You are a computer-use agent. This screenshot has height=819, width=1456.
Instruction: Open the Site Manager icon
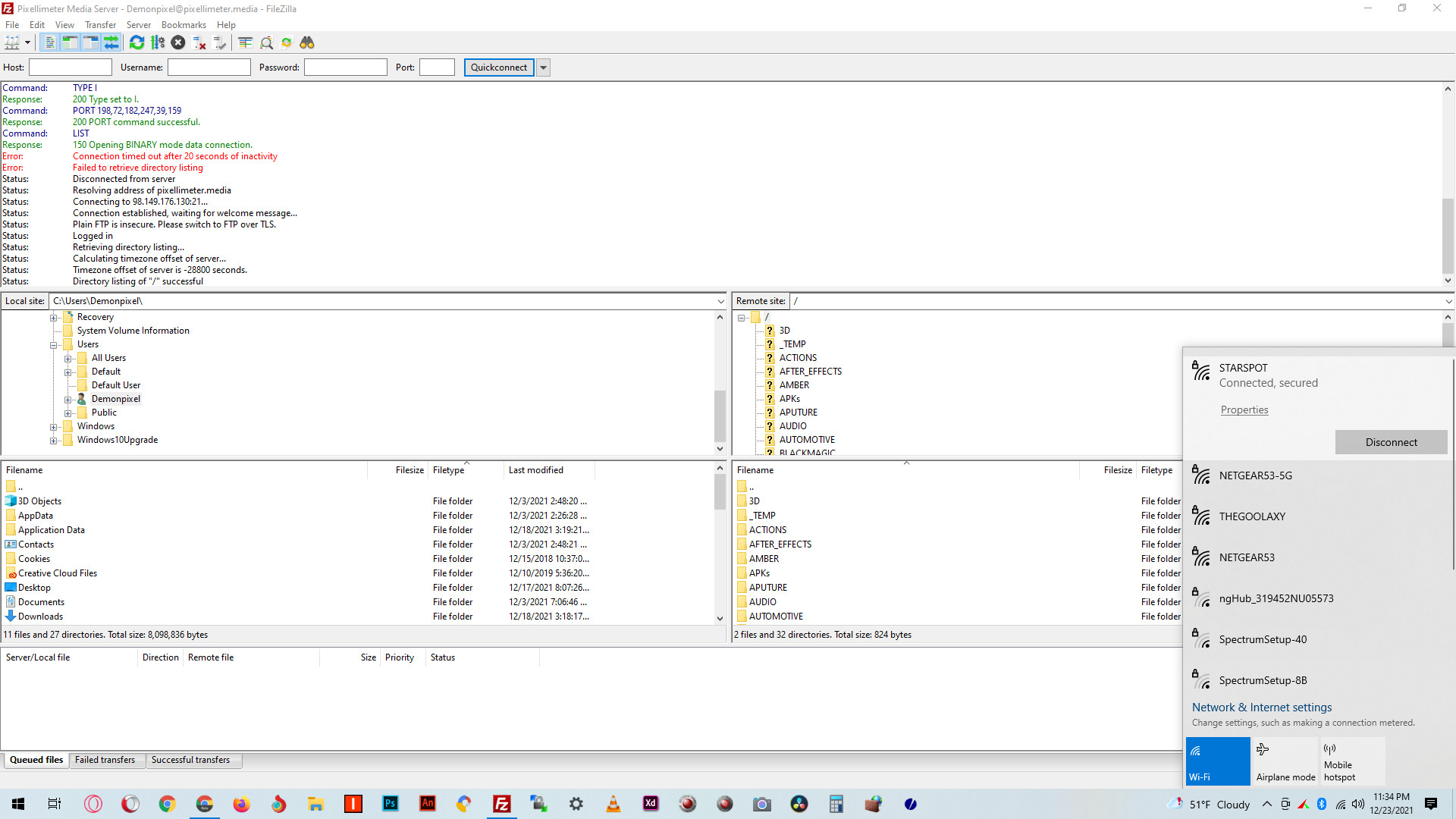point(12,42)
